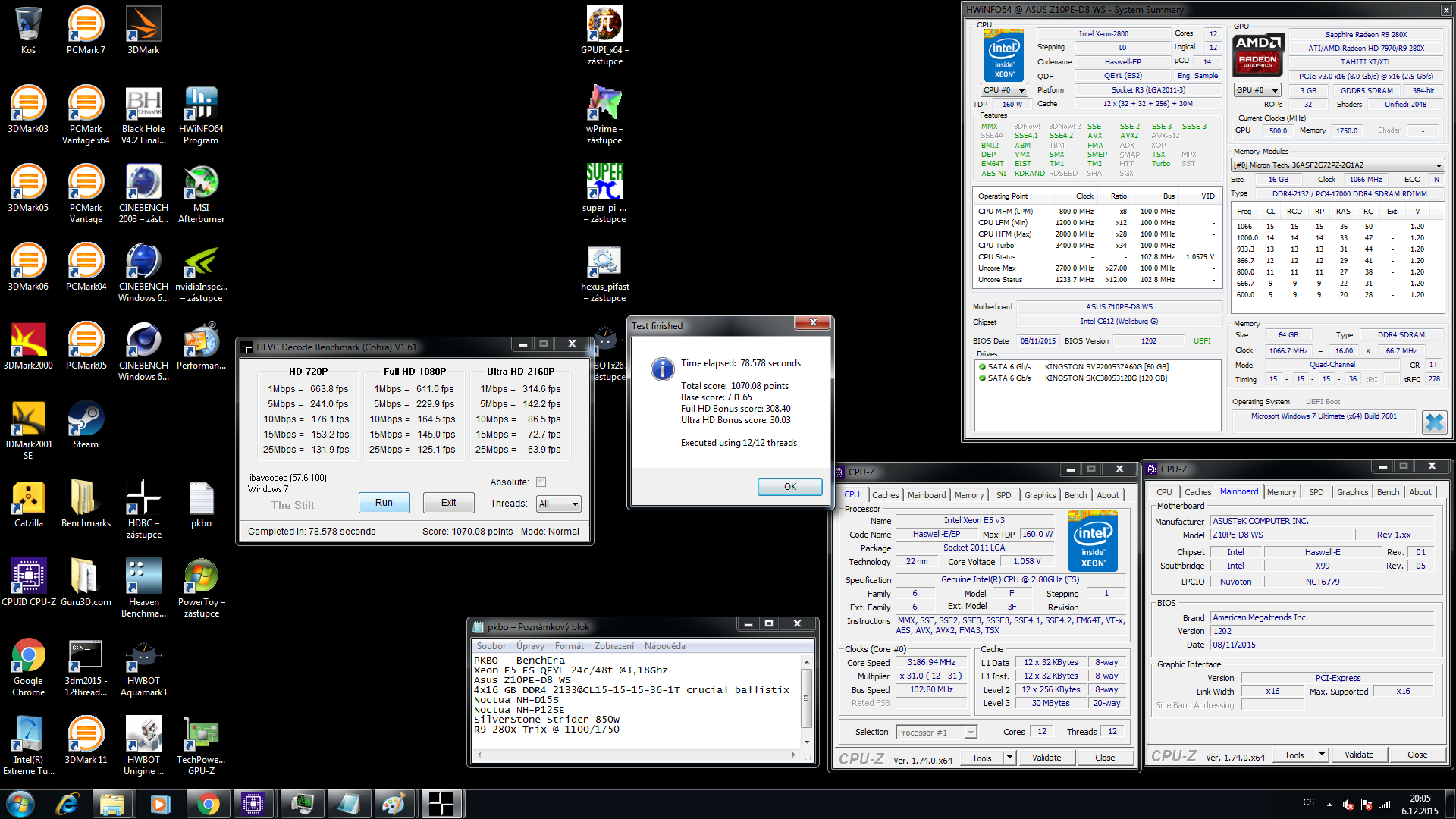
Task: Open Internet Explorer from the taskbar
Action: click(x=67, y=804)
